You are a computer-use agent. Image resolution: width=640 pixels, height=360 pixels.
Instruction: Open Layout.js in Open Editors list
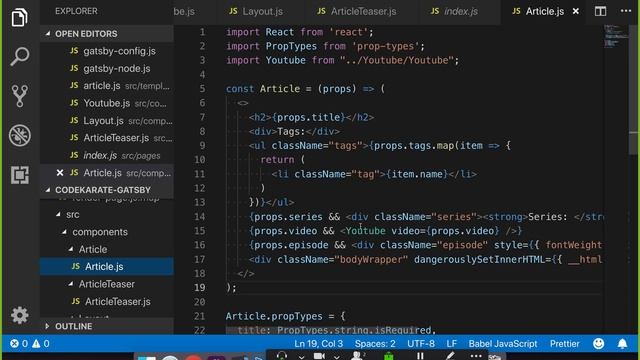107,121
